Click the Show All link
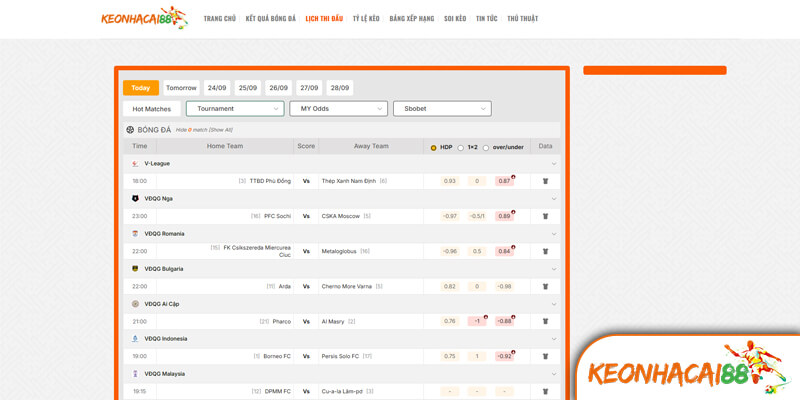Image resolution: width=800 pixels, height=400 pixels. [x=221, y=130]
